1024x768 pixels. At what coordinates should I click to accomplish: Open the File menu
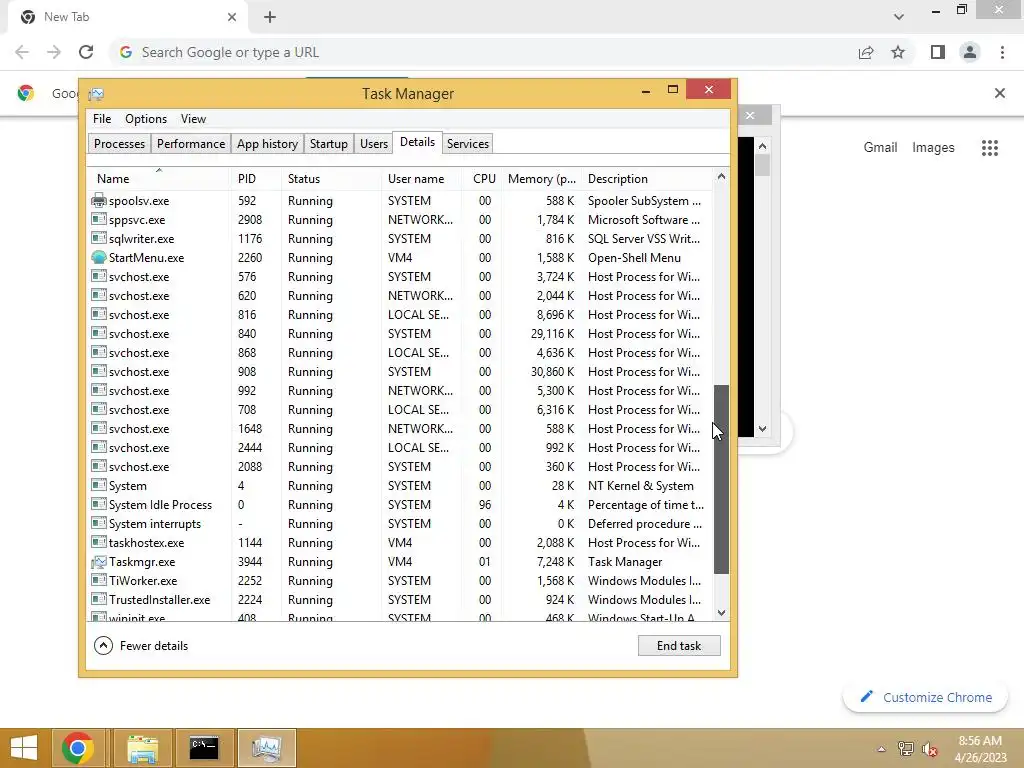tap(102, 119)
